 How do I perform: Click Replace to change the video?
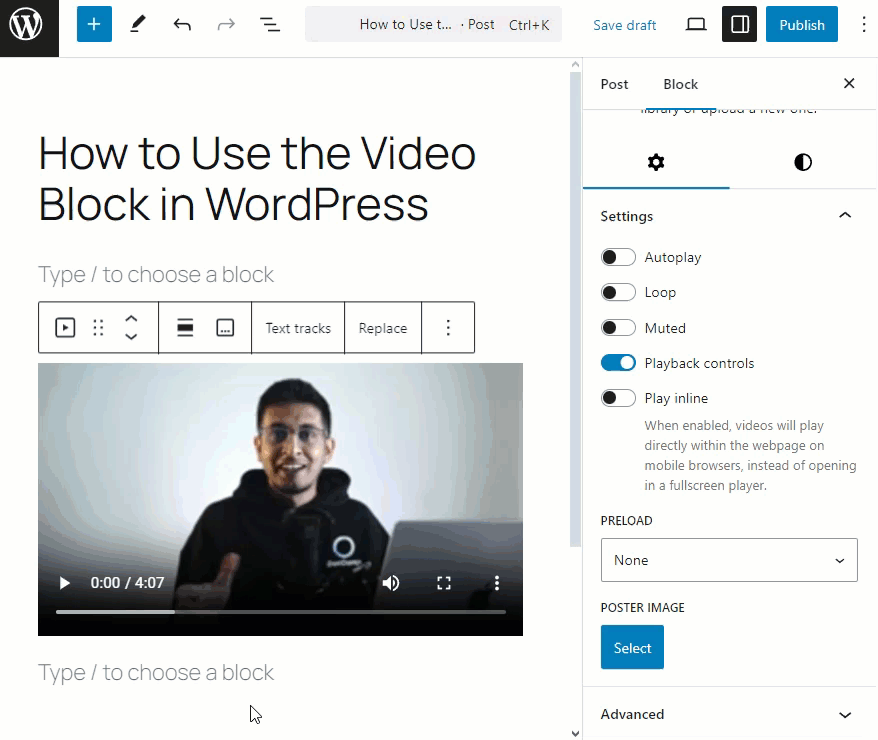click(383, 328)
